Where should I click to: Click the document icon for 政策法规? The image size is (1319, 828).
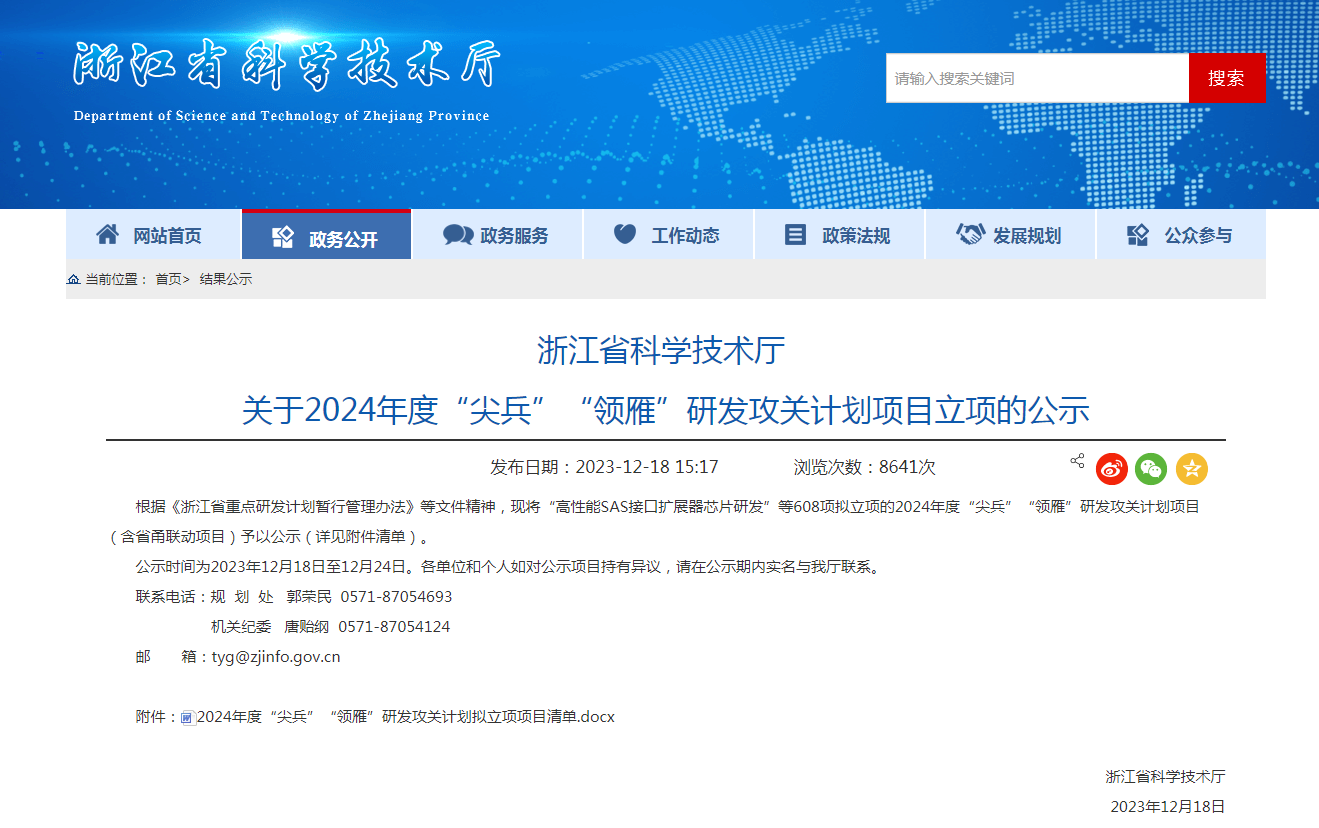tap(795, 235)
